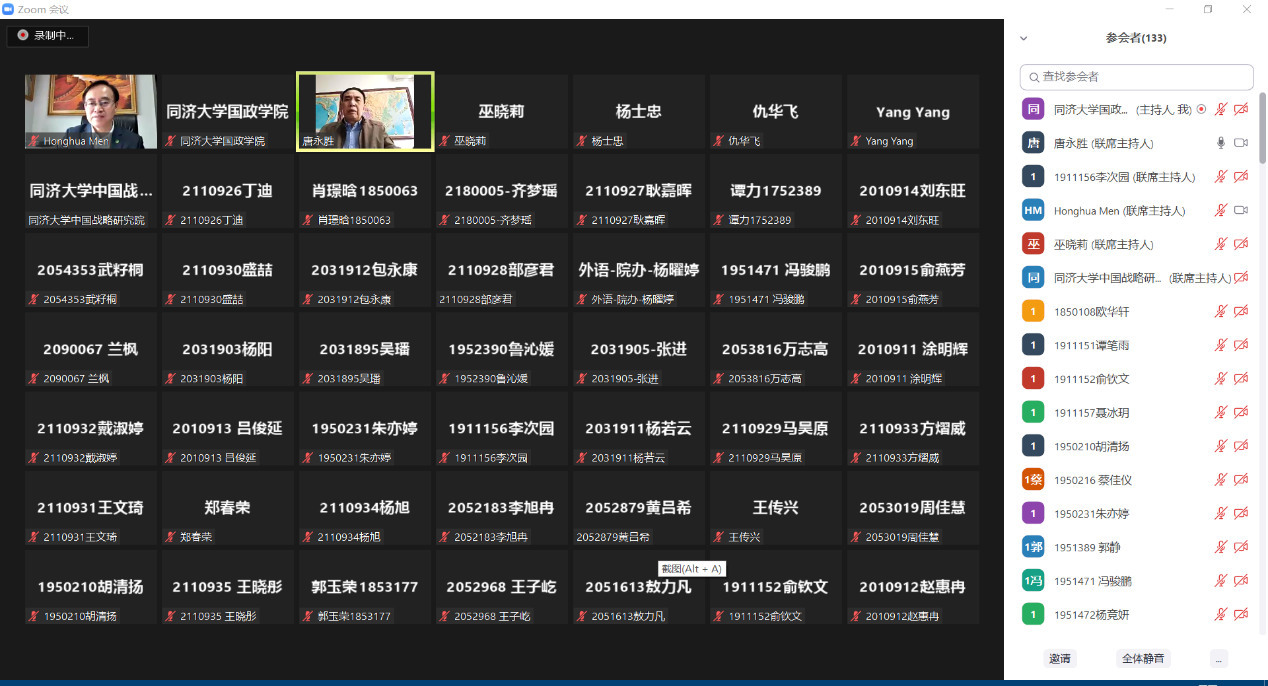Click the 全体静音 mute all button
The height and width of the screenshot is (686, 1268).
(1143, 659)
